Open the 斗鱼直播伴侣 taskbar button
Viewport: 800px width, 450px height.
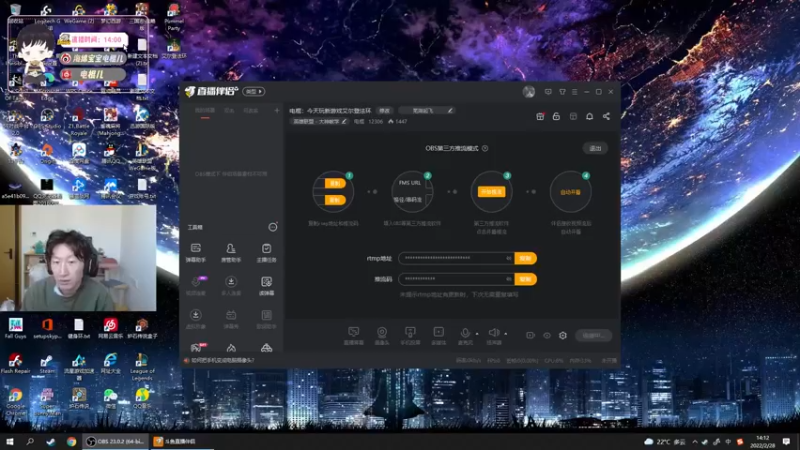point(183,441)
